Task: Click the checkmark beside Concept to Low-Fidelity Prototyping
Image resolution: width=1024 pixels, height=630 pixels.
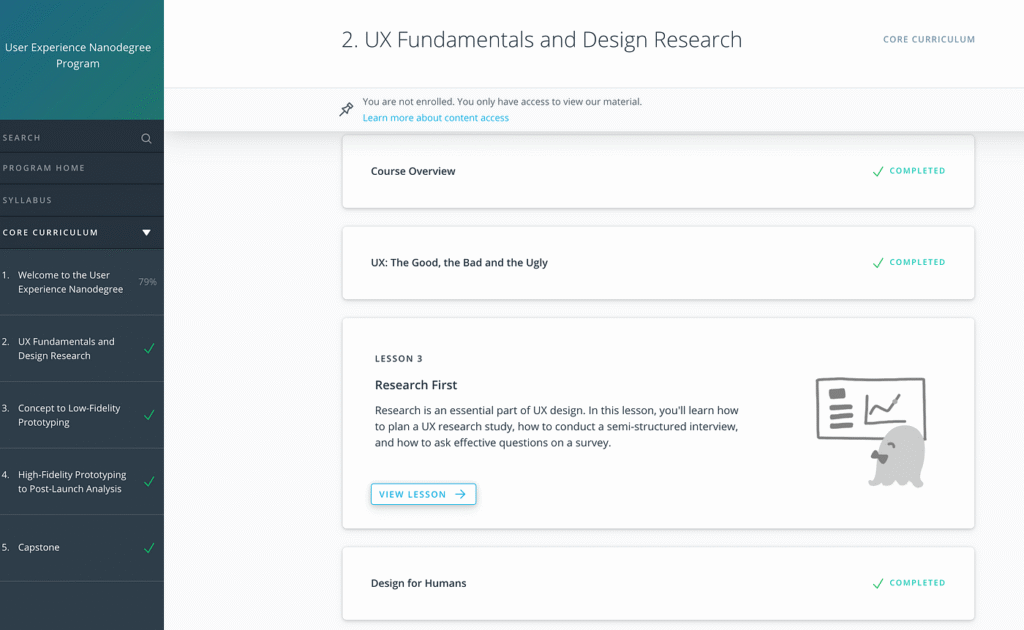Action: click(149, 415)
